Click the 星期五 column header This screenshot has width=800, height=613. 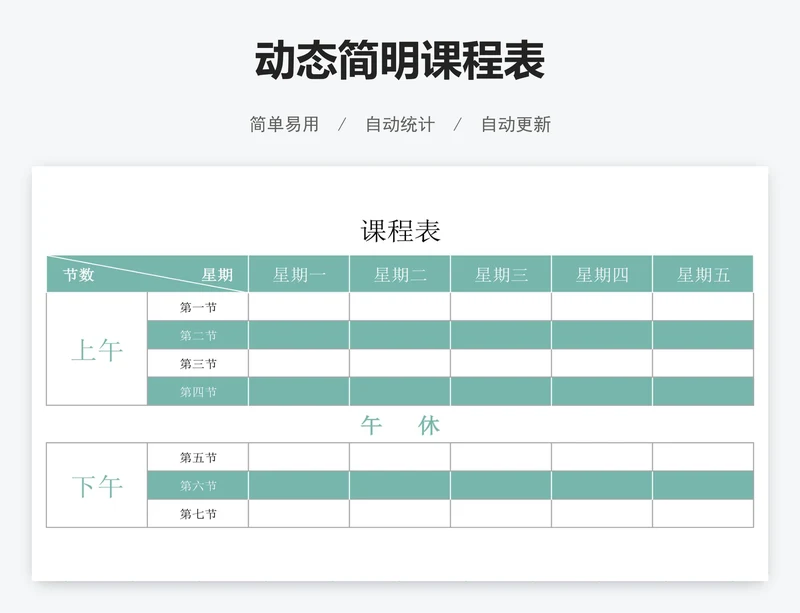pyautogui.click(x=703, y=274)
